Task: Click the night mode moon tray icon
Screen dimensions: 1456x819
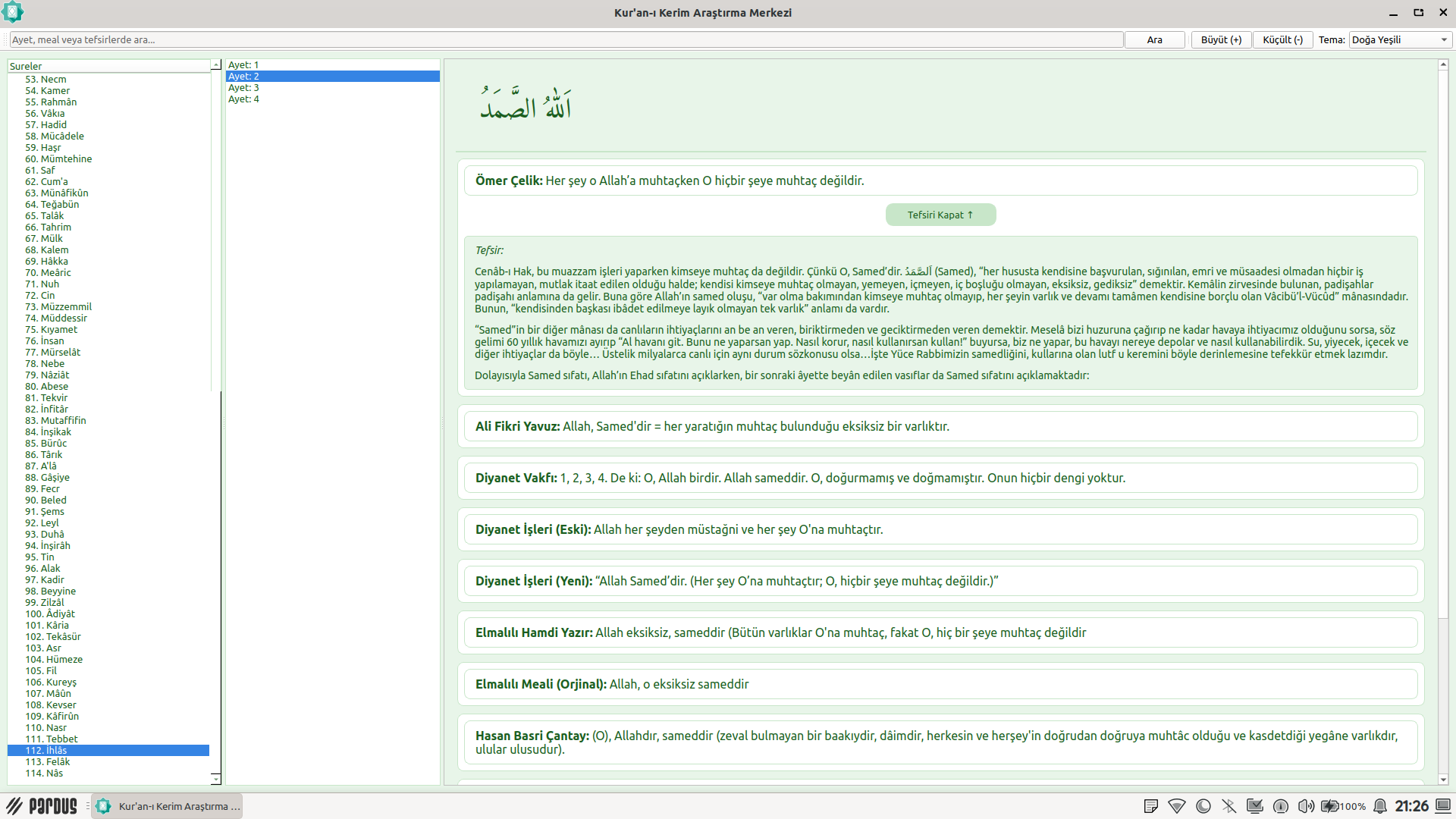Action: (x=1203, y=806)
